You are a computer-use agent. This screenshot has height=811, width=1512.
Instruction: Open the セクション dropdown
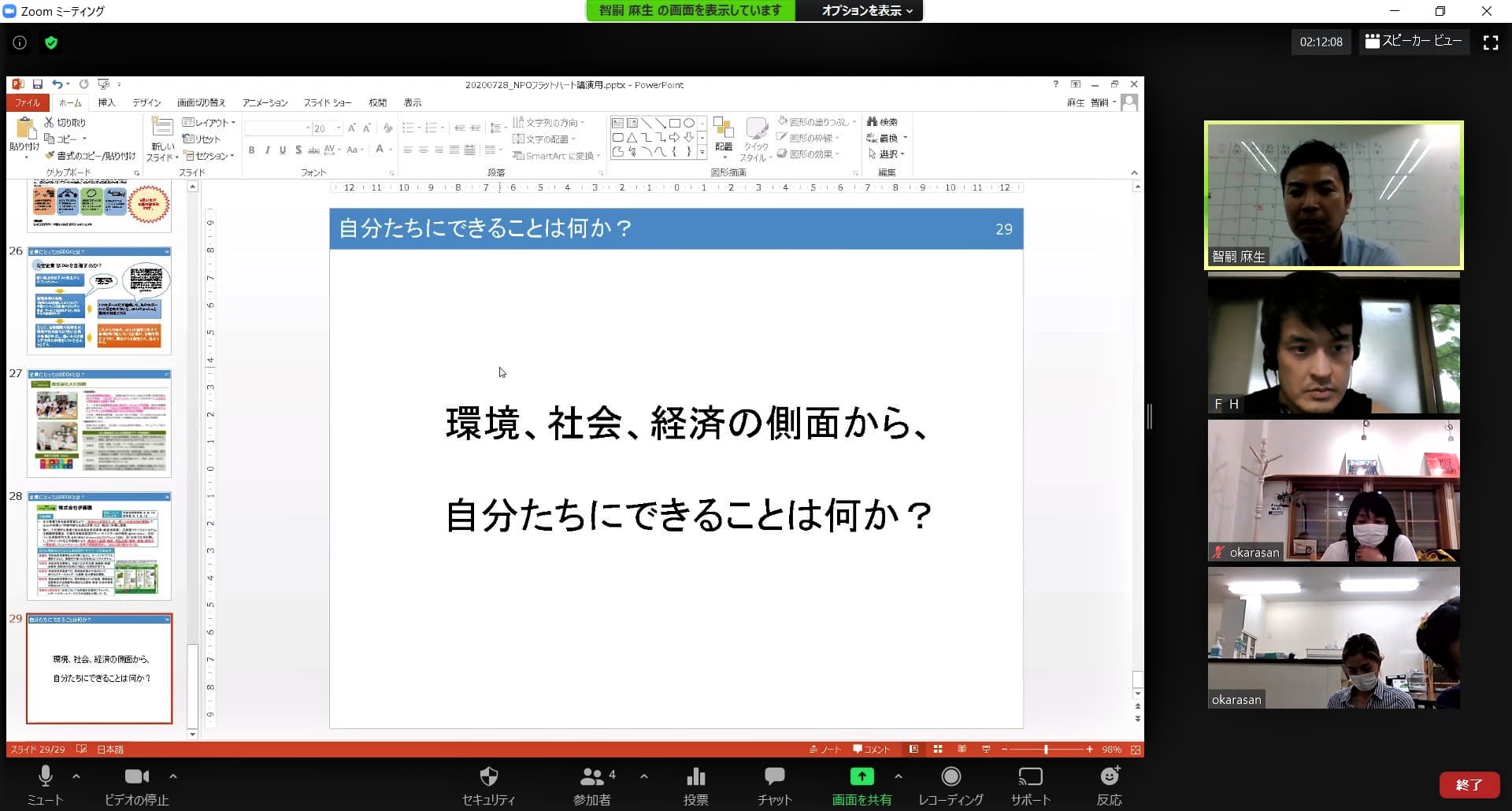coord(208,155)
